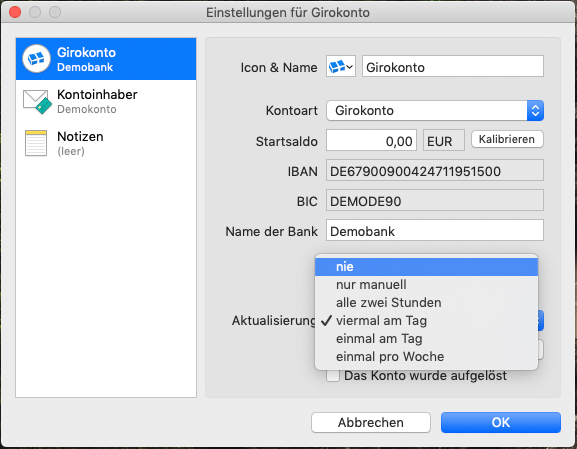This screenshot has height=449, width=577.
Task: Open the Notizen notepad icon
Action: [36, 143]
